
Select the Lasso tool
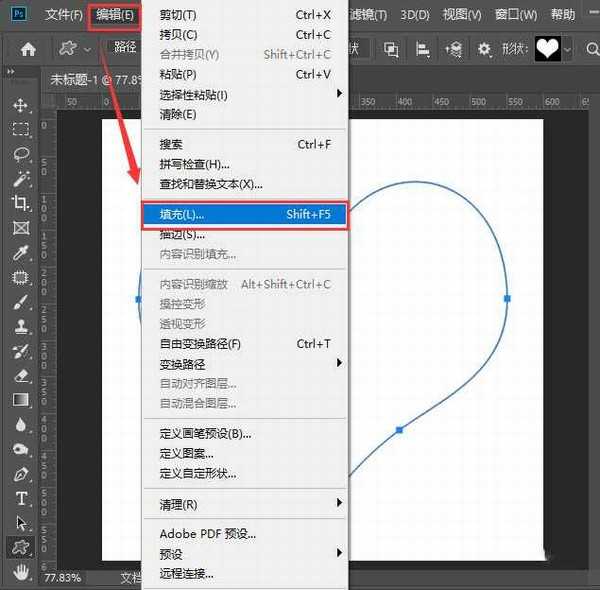point(20,154)
